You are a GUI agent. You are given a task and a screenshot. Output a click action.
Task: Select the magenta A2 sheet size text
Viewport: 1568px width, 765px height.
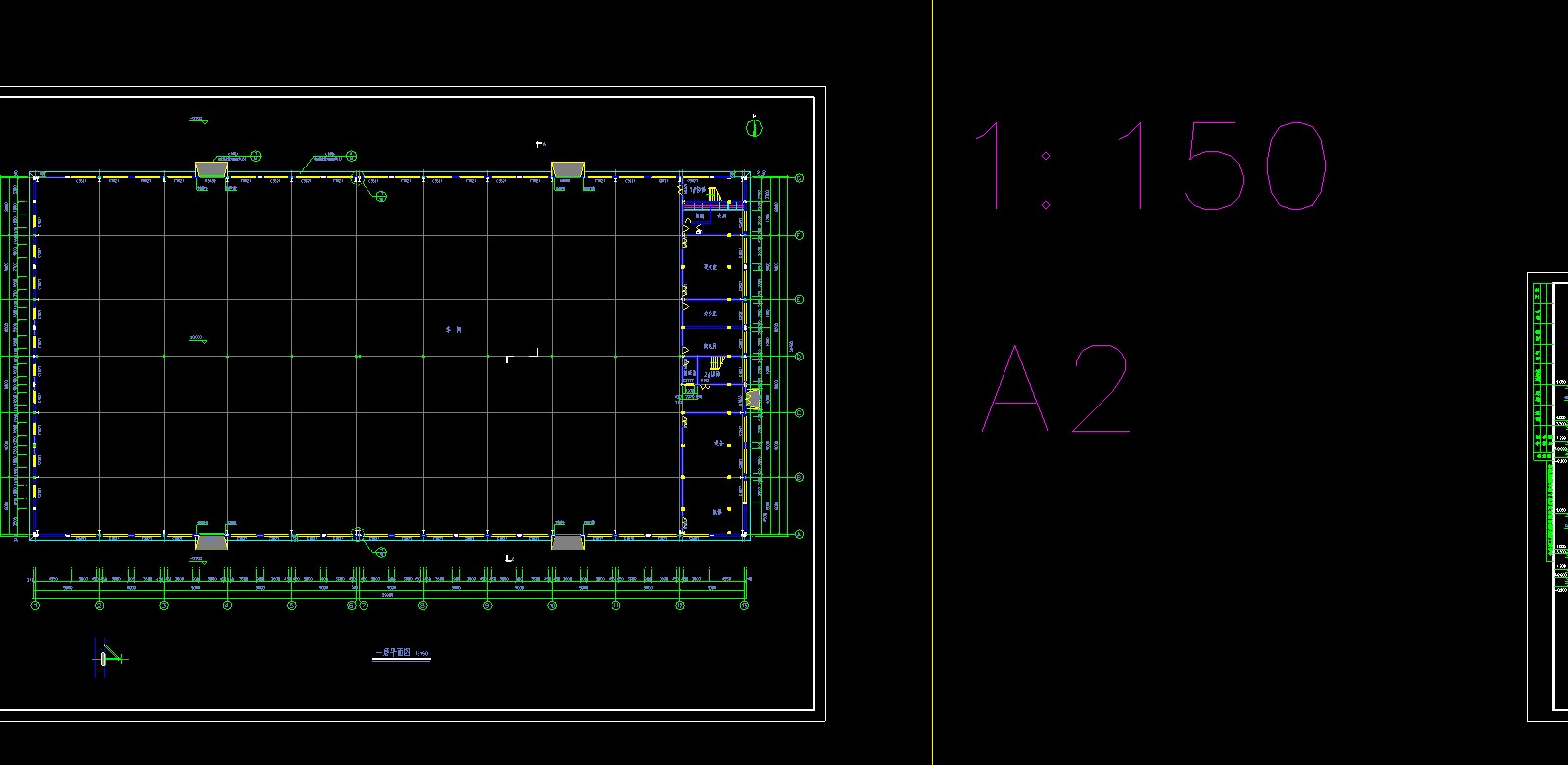coord(1056,390)
